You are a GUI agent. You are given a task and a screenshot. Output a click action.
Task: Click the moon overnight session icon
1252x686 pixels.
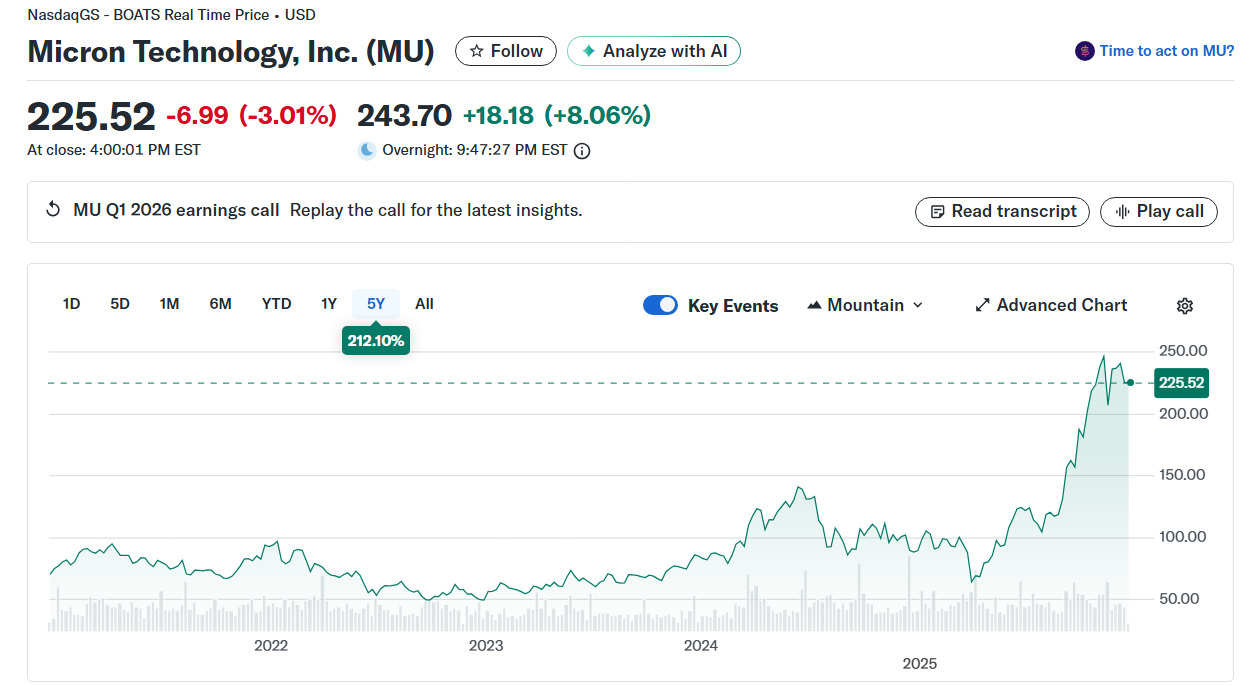point(367,150)
